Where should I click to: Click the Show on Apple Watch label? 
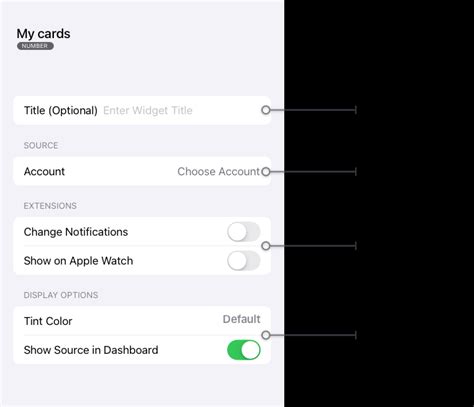[x=78, y=261]
